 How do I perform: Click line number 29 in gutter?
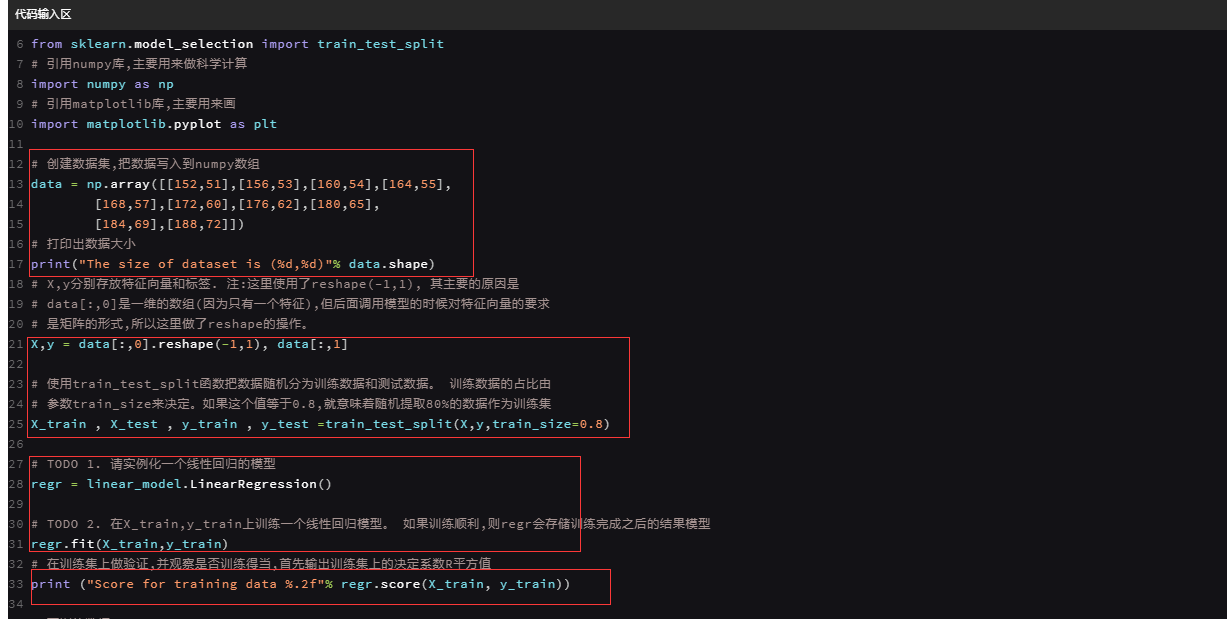click(15, 504)
